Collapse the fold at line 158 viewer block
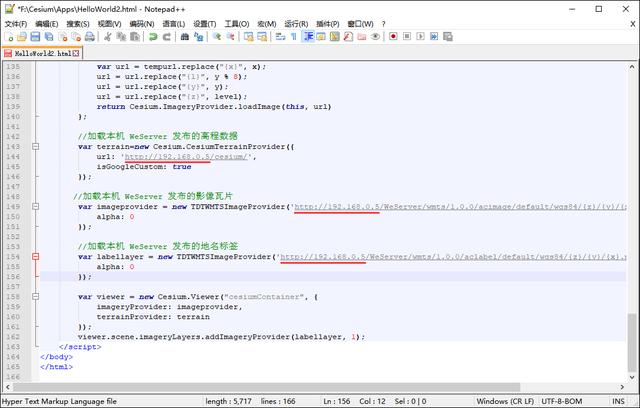The width and height of the screenshot is (640, 408). pyautogui.click(x=36, y=297)
